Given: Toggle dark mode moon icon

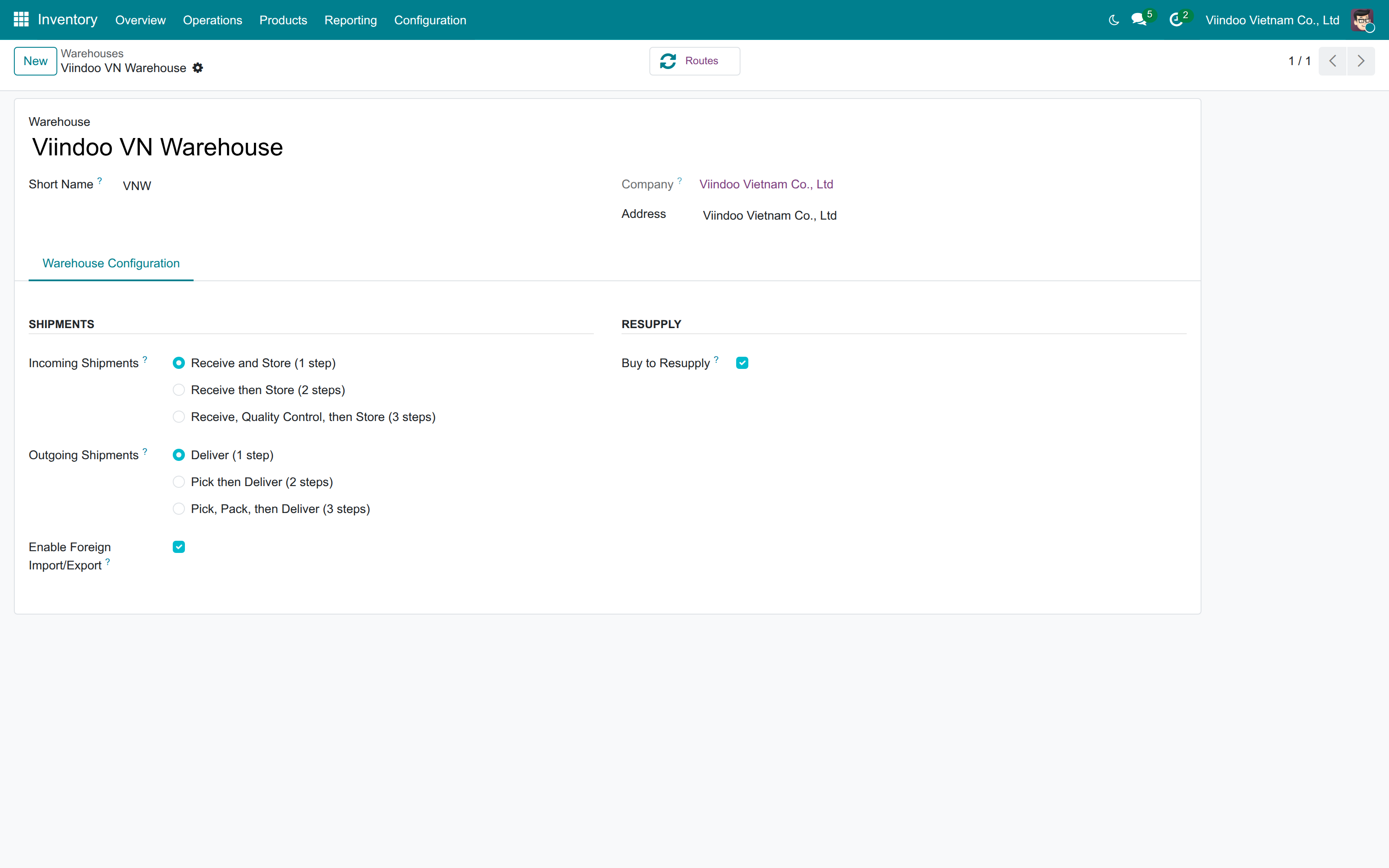Looking at the screenshot, I should [x=1113, y=20].
